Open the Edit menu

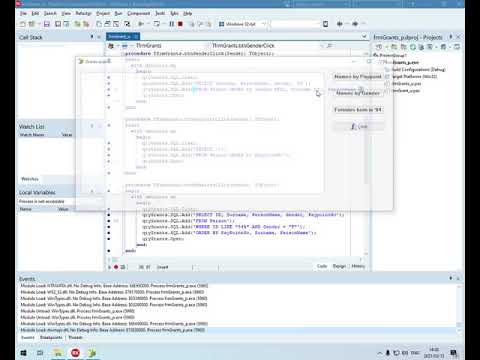tap(35, 13)
